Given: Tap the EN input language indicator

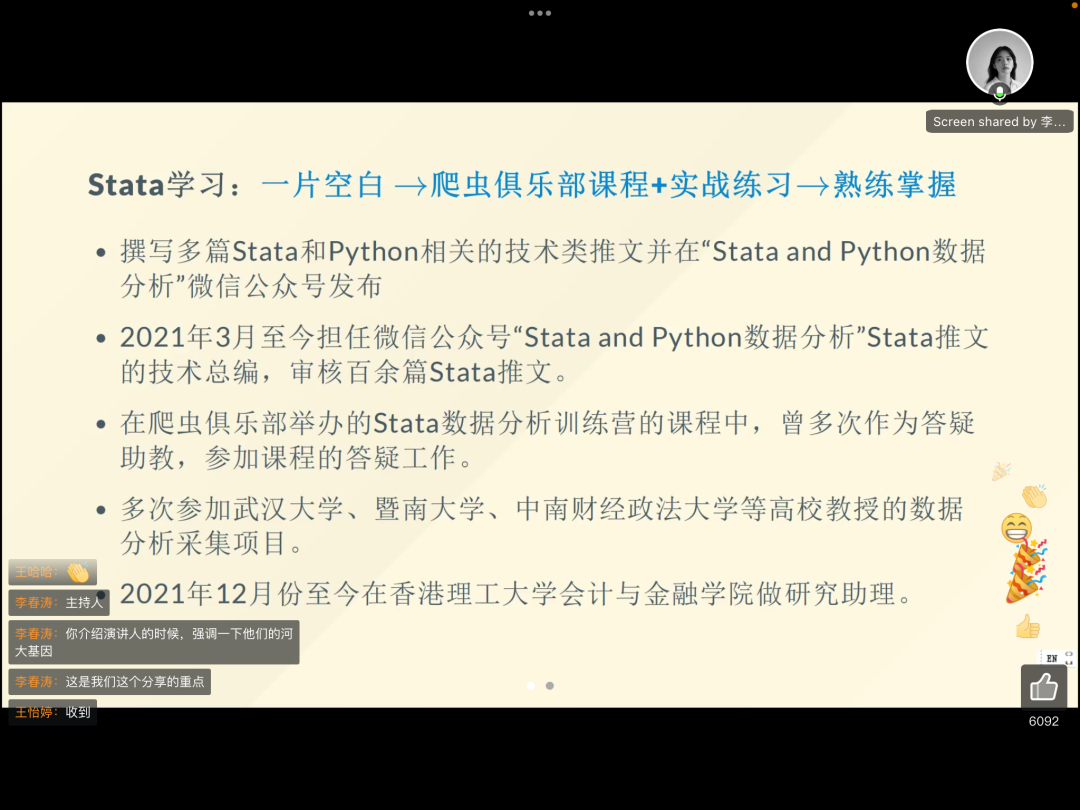Looking at the screenshot, I should pyautogui.click(x=1052, y=658).
